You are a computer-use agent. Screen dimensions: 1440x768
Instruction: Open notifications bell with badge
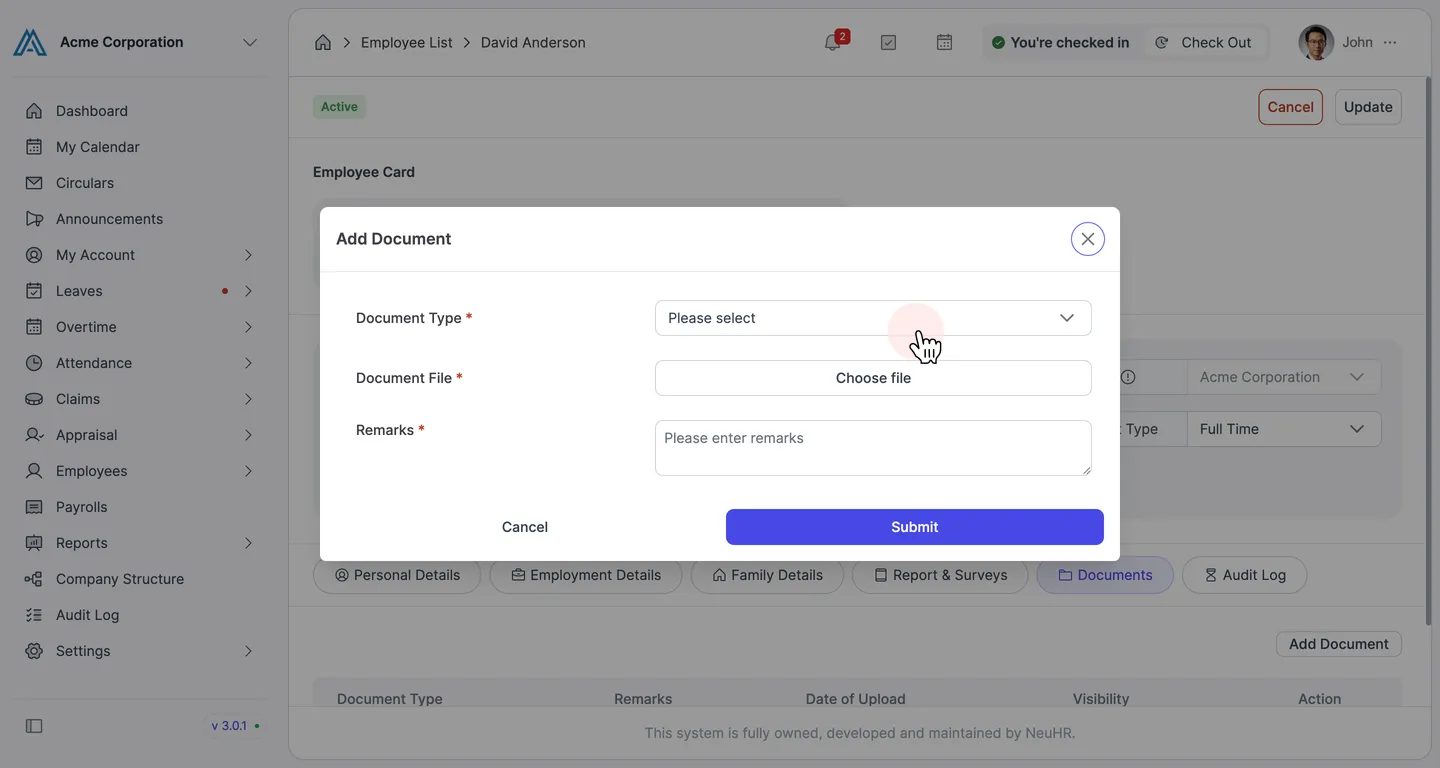(x=833, y=42)
